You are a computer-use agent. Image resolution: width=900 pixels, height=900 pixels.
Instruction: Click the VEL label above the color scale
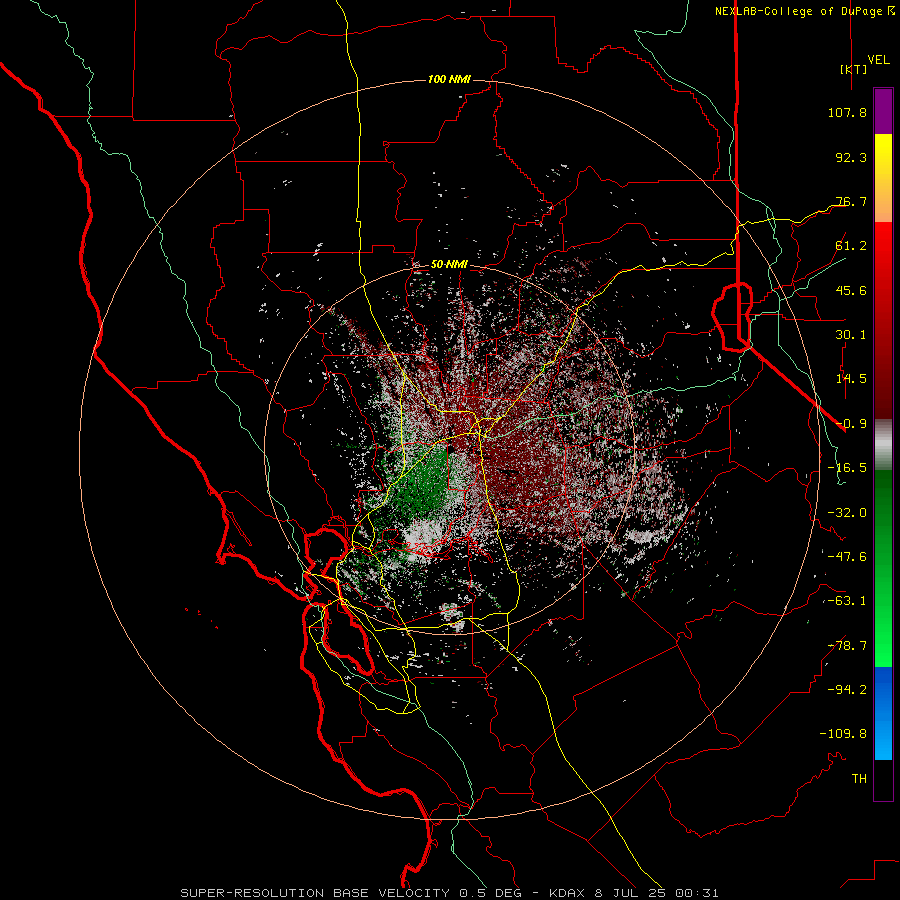878,60
